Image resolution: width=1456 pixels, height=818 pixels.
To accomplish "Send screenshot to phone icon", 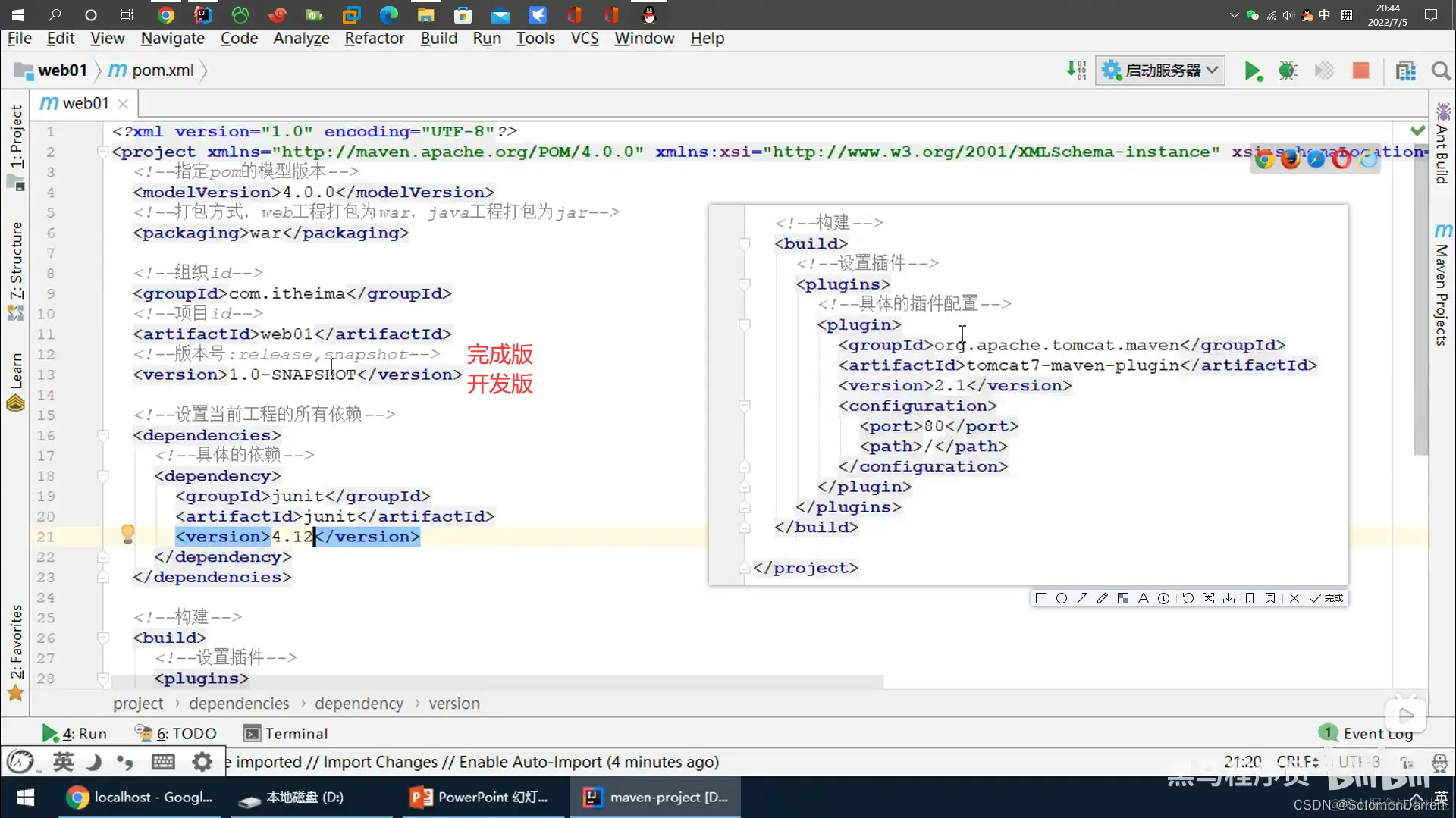I will point(1250,598).
